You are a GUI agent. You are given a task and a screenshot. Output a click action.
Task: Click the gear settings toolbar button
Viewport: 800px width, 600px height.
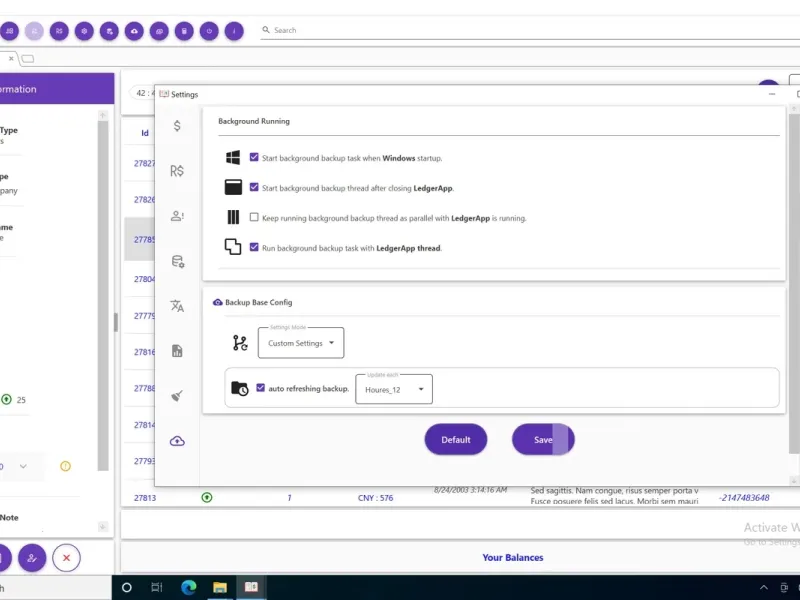(x=84, y=31)
